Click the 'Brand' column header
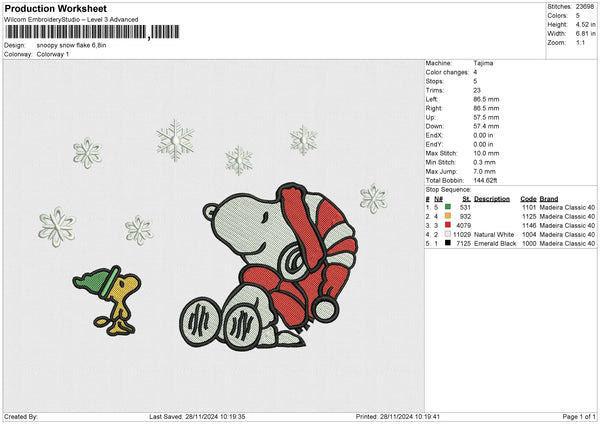The image size is (600, 424). [549, 199]
